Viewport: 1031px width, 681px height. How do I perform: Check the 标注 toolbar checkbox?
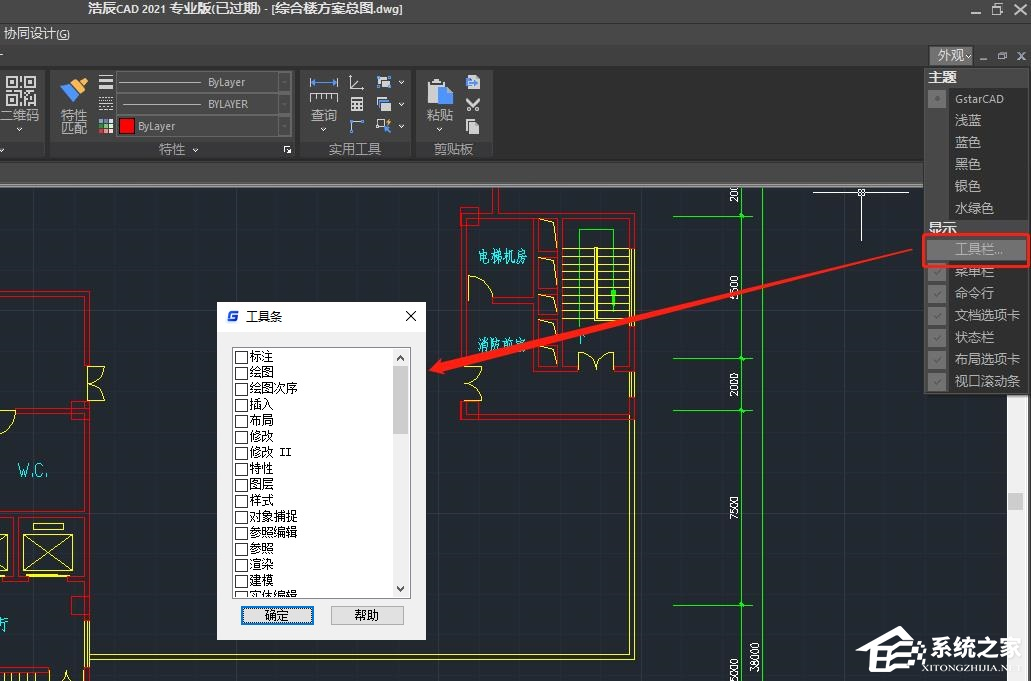[241, 357]
